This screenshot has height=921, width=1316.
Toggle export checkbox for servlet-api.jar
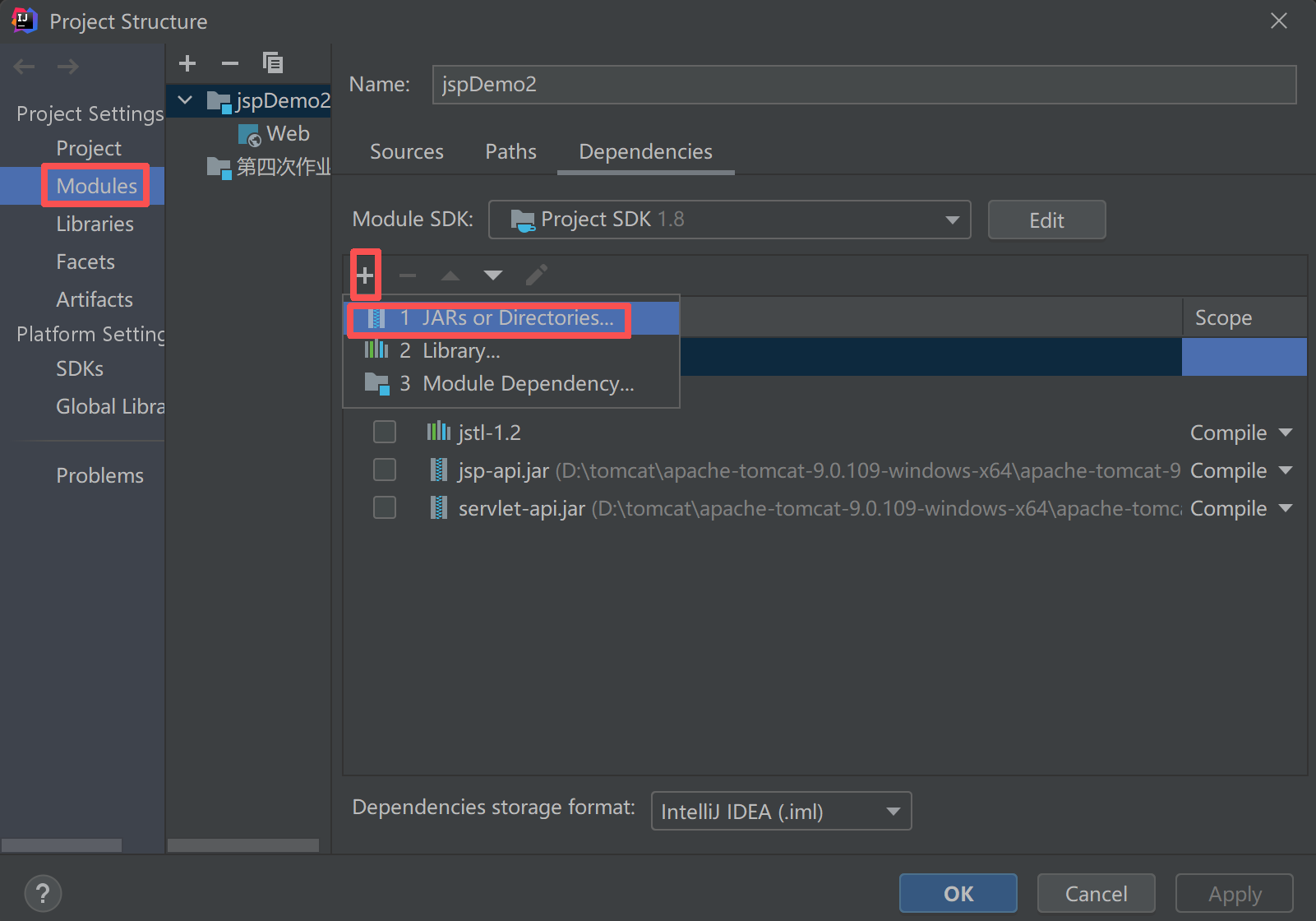click(x=385, y=507)
